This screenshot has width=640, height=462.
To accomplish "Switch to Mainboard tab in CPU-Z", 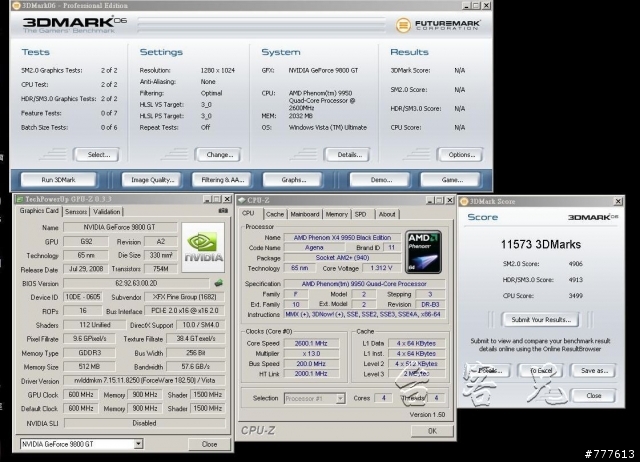I will pos(304,214).
